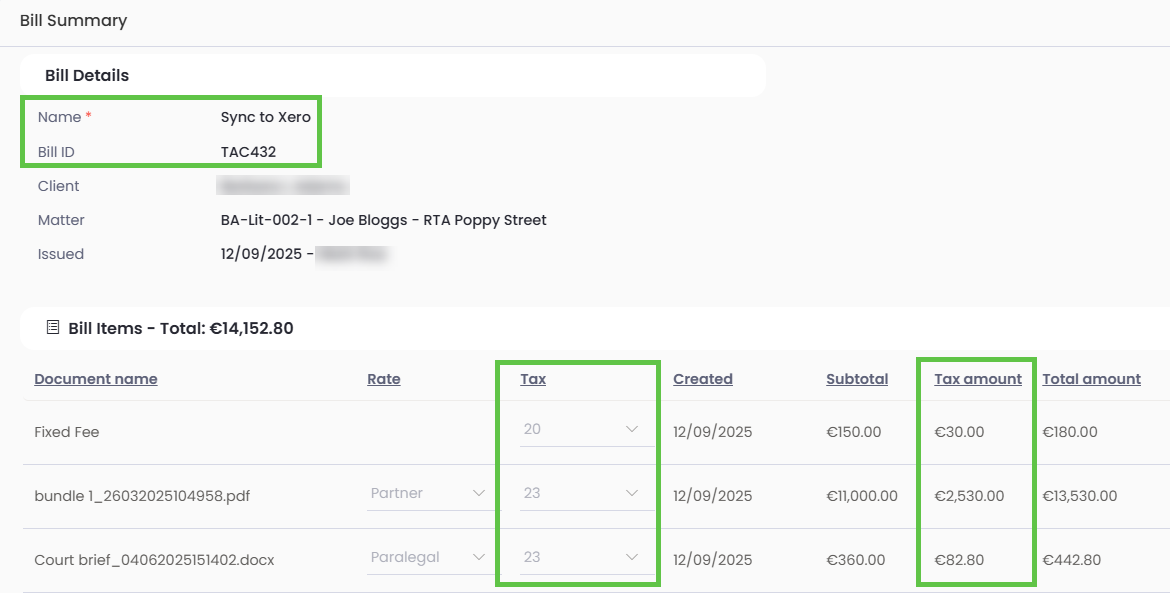Sort by Tax amount column

[978, 379]
